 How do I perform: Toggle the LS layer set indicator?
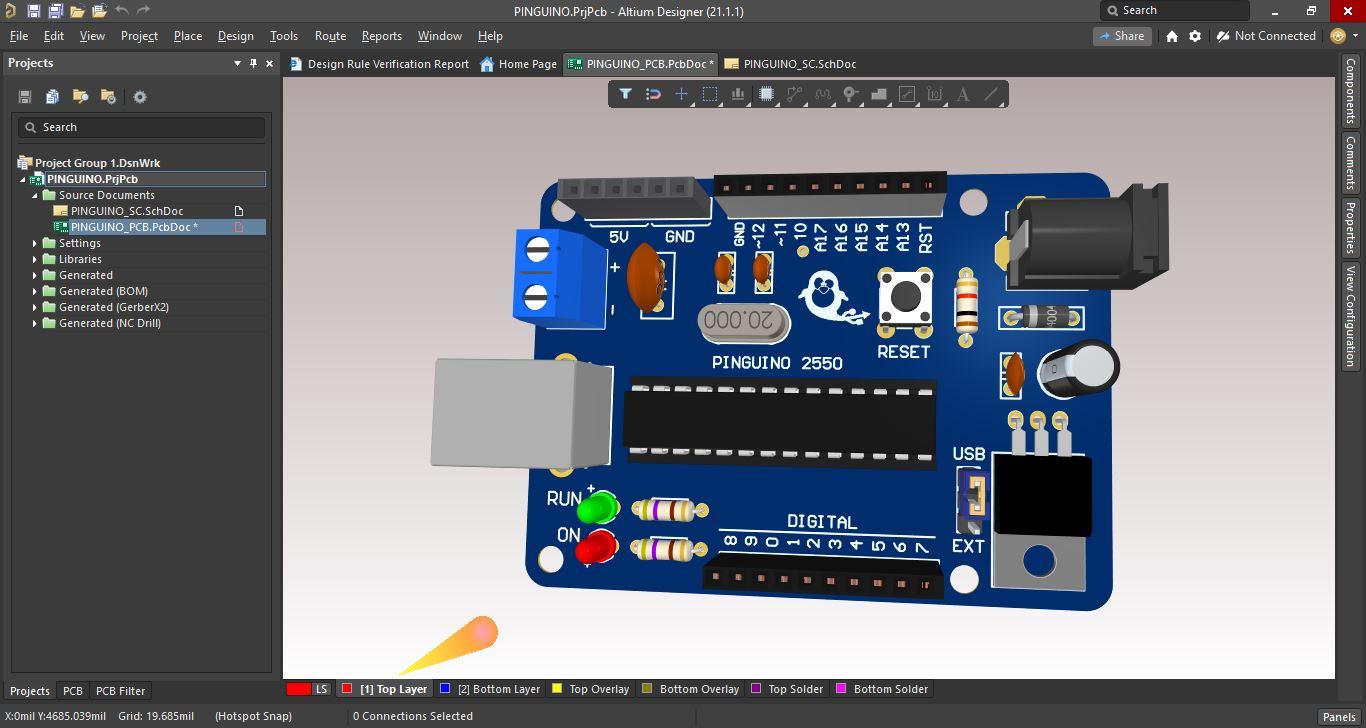[309, 689]
